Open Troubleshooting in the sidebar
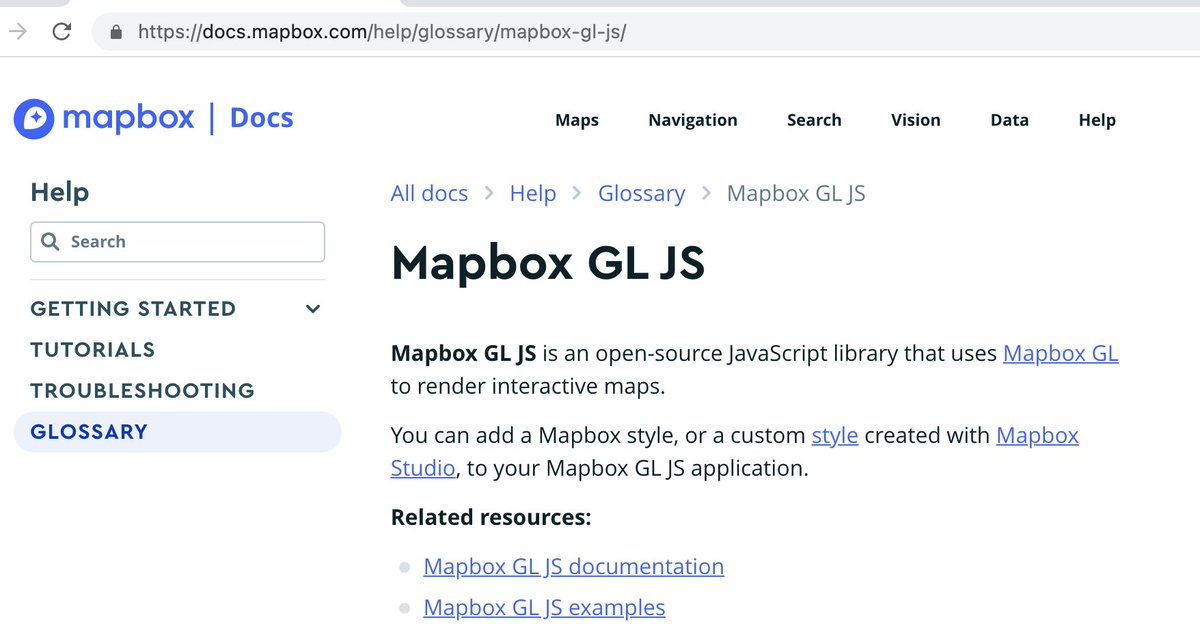This screenshot has width=1200, height=637. (x=143, y=391)
